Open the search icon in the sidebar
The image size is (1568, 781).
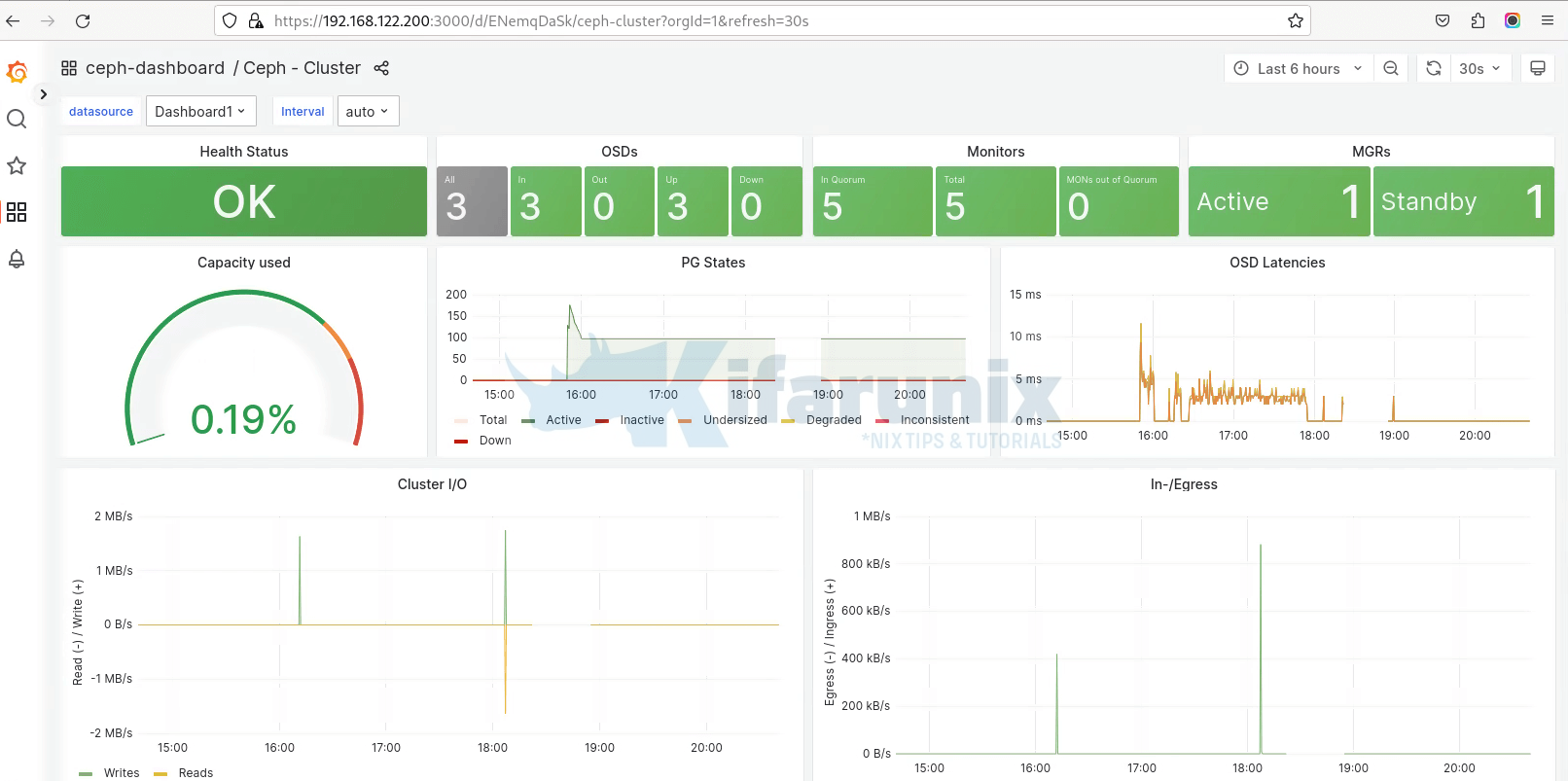[17, 119]
